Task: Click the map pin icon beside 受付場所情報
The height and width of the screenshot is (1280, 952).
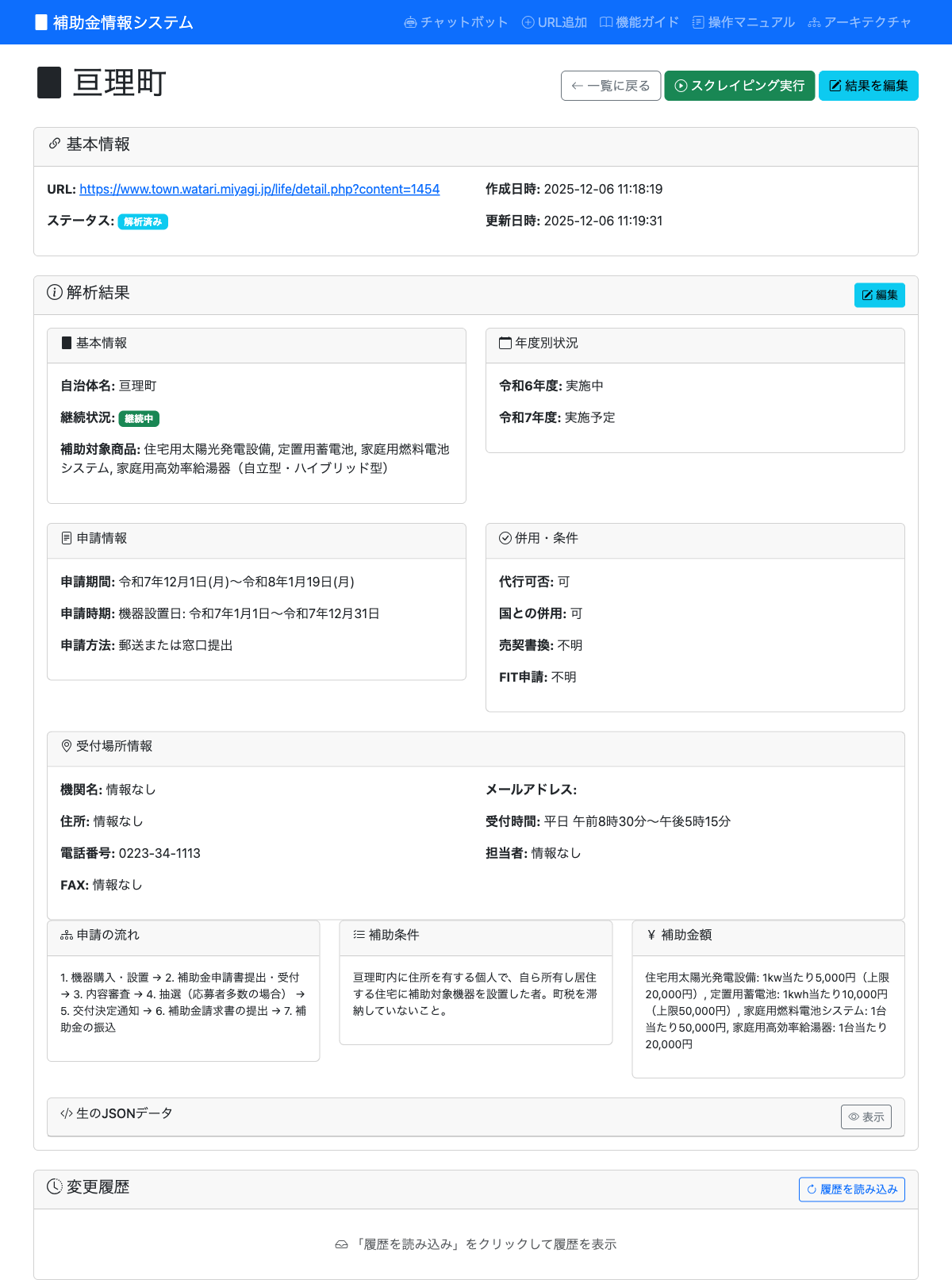Action: (67, 746)
